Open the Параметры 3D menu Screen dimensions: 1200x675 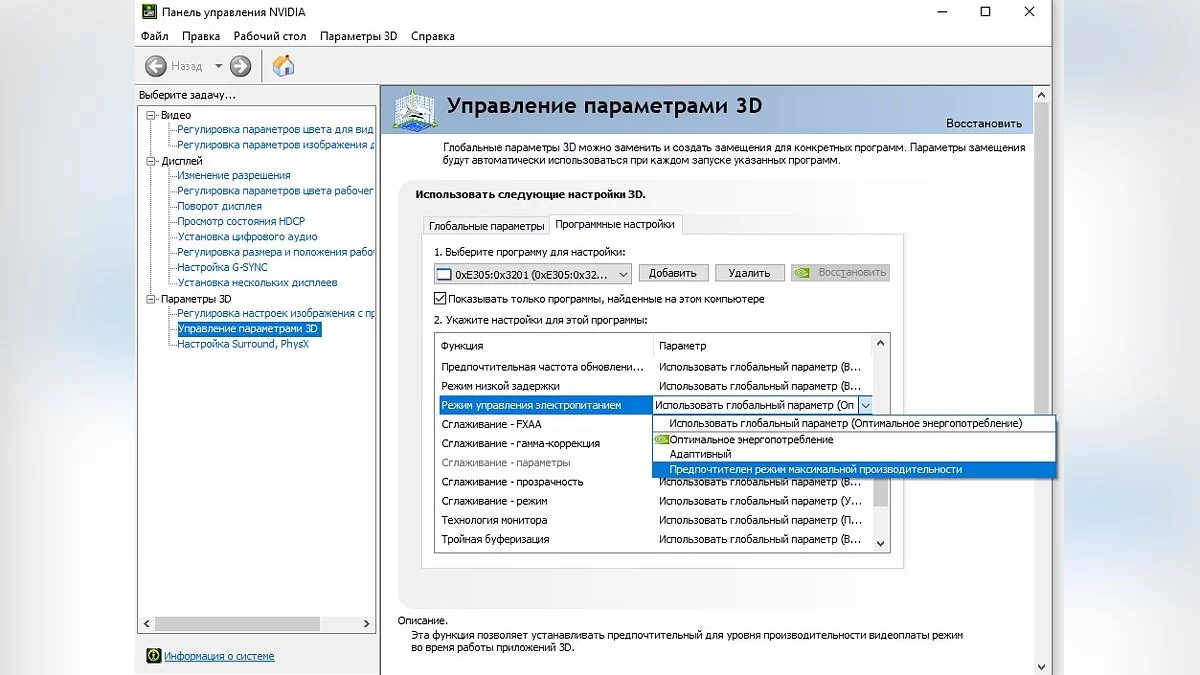[358, 36]
